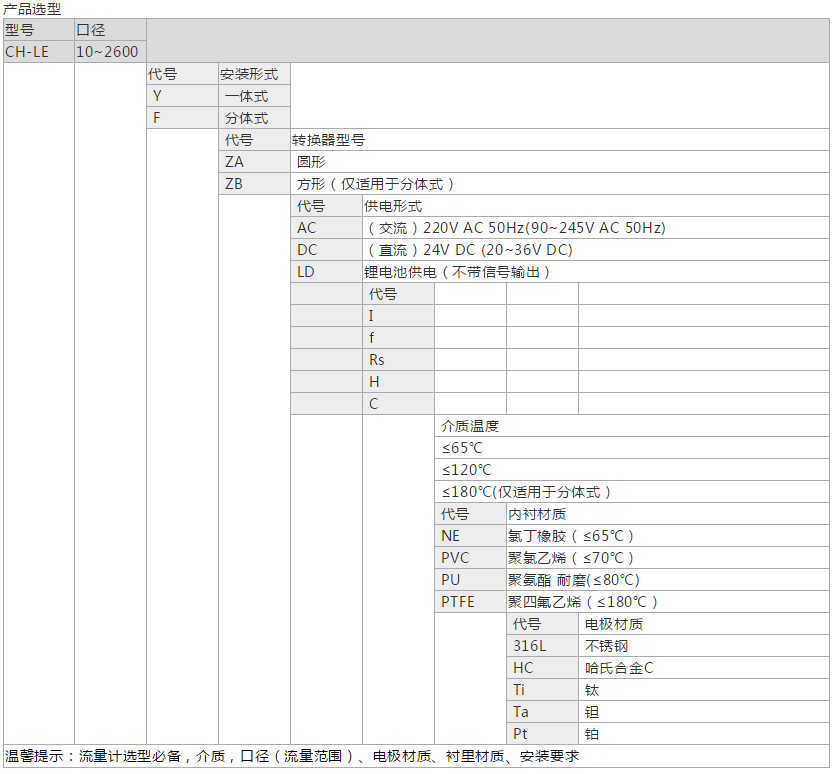Click the Rs code cell
Image resolution: width=835 pixels, height=774 pixels.
pos(397,360)
